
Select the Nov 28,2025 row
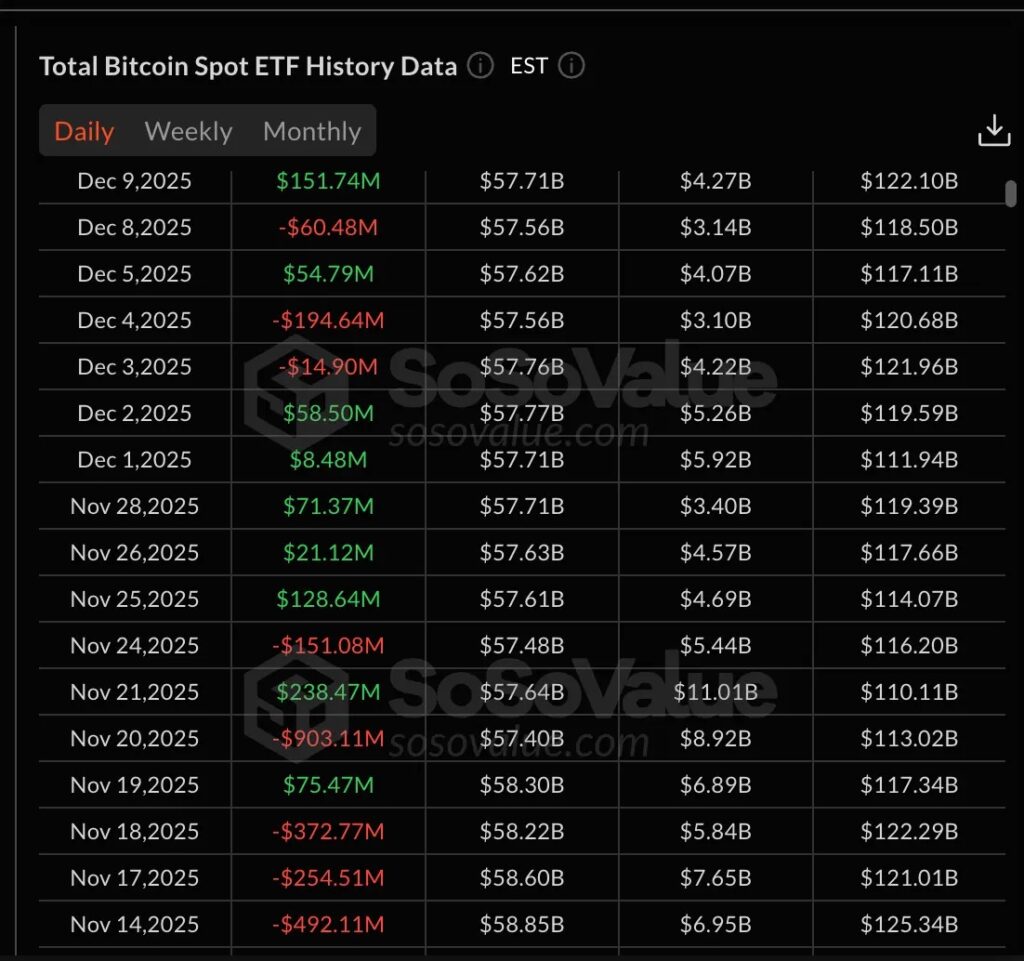point(135,506)
